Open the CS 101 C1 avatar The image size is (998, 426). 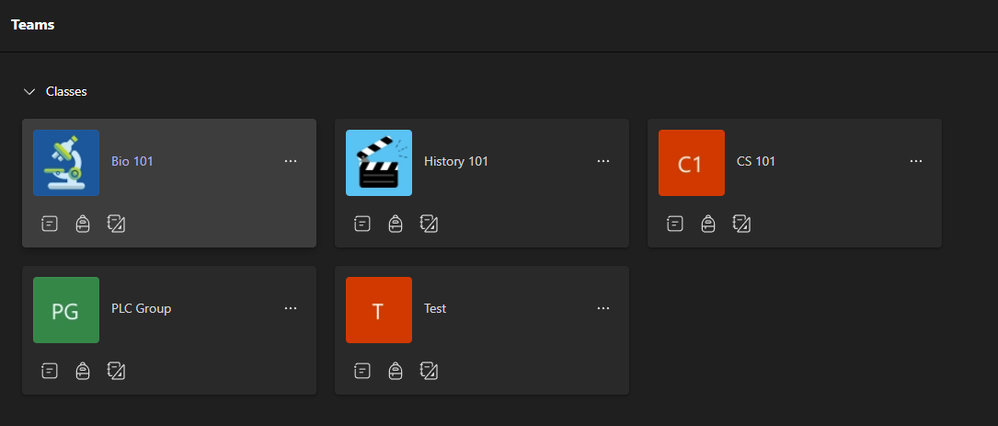pos(691,162)
